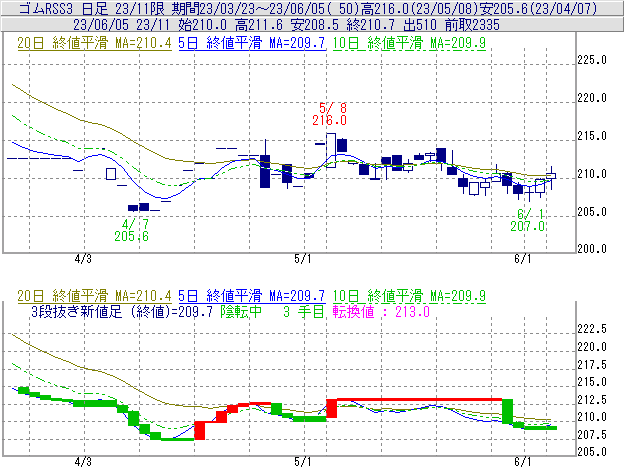Click the upper chart's '5/1' date label
Image resolution: width=624 pixels, height=475 pixels.
303,259
